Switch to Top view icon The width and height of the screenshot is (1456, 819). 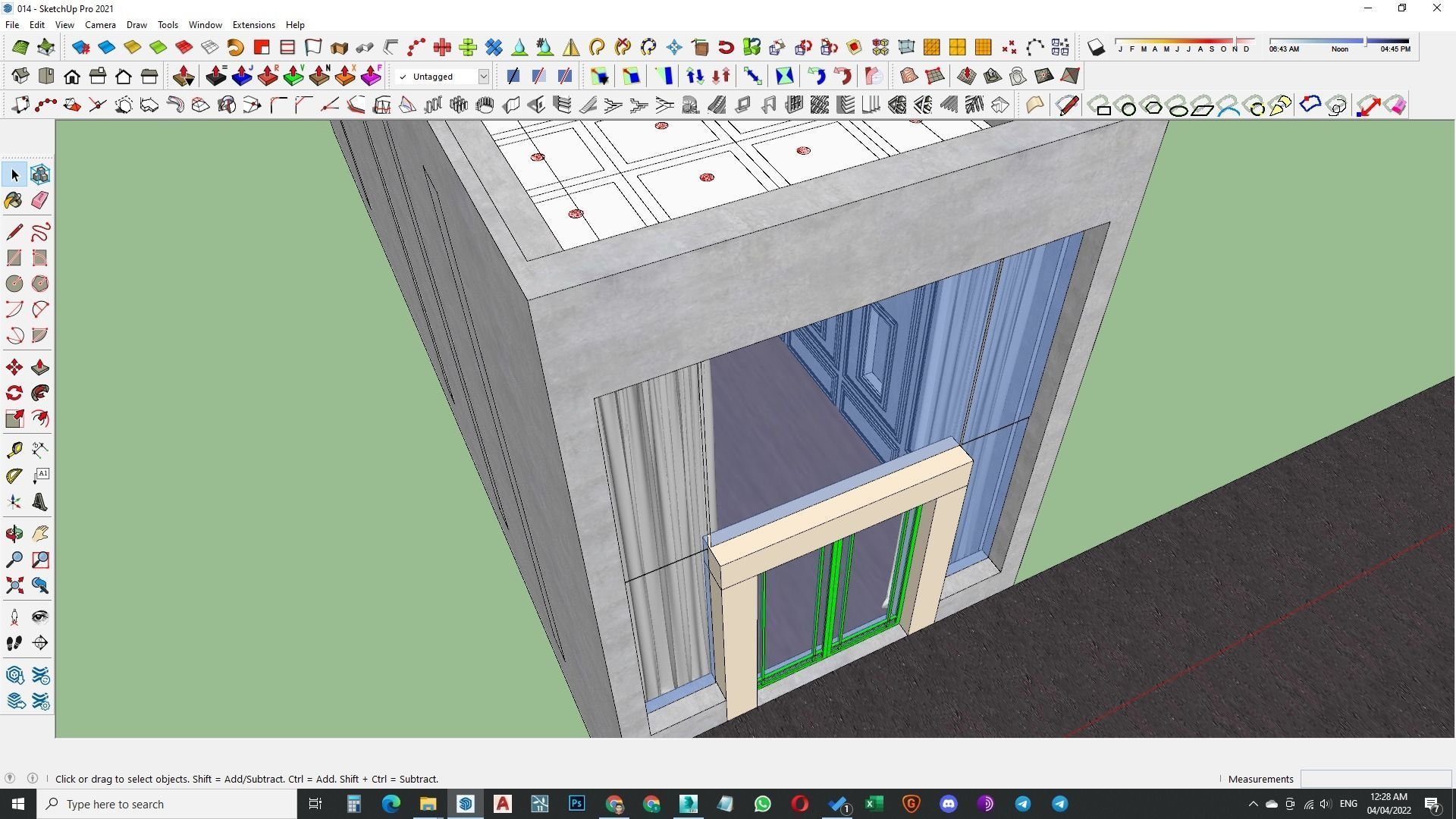(46, 77)
